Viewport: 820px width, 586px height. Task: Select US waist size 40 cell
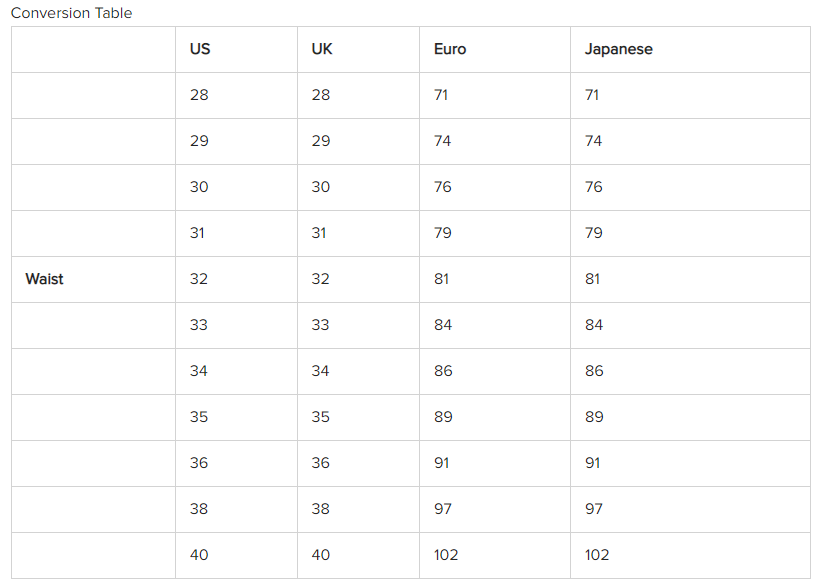coord(199,555)
